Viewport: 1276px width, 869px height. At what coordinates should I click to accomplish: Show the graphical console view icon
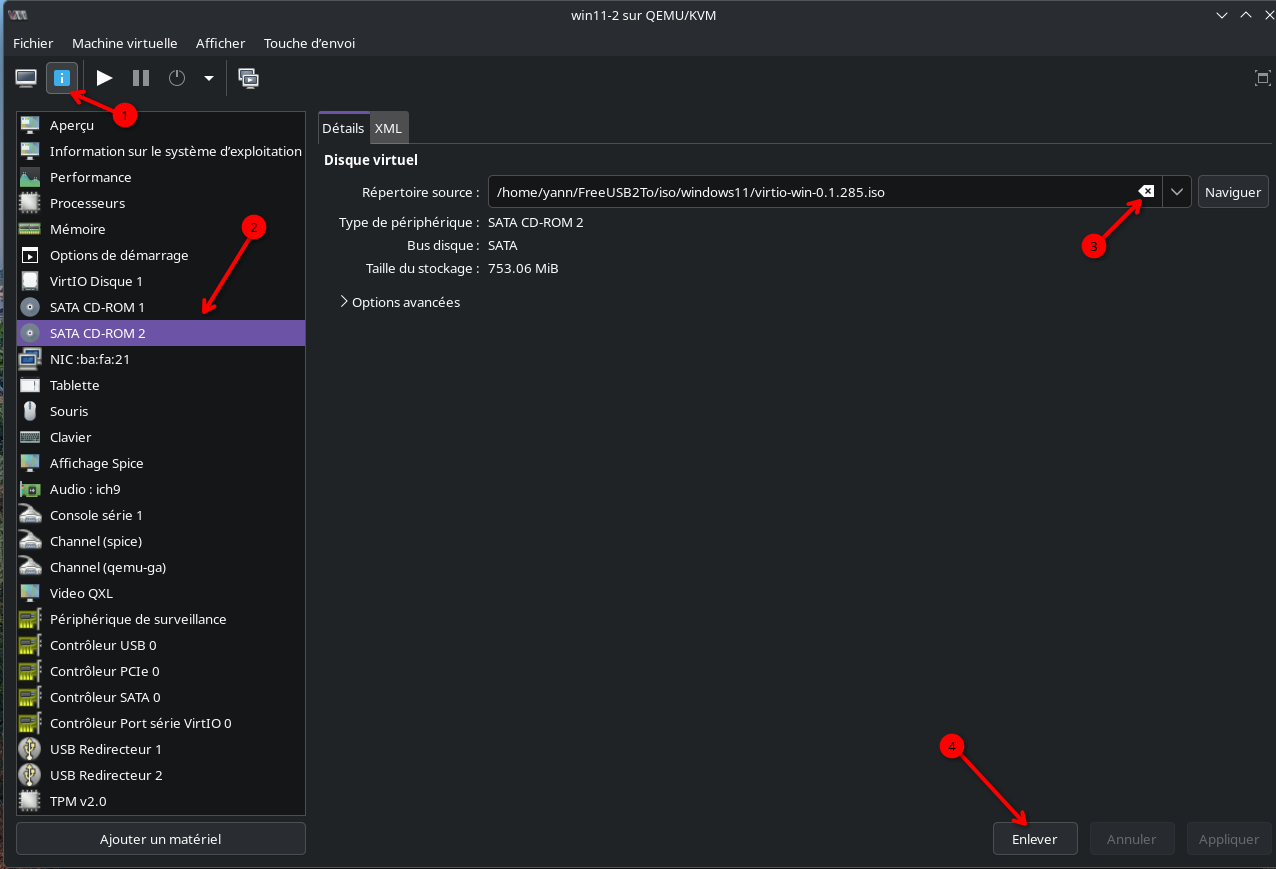(26, 78)
